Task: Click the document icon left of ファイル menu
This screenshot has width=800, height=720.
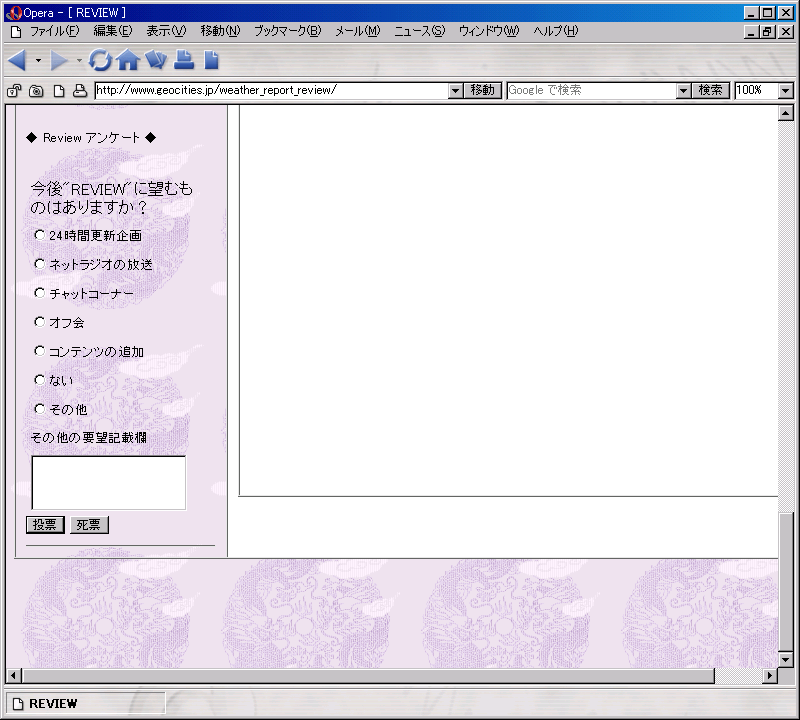Action: [x=16, y=32]
